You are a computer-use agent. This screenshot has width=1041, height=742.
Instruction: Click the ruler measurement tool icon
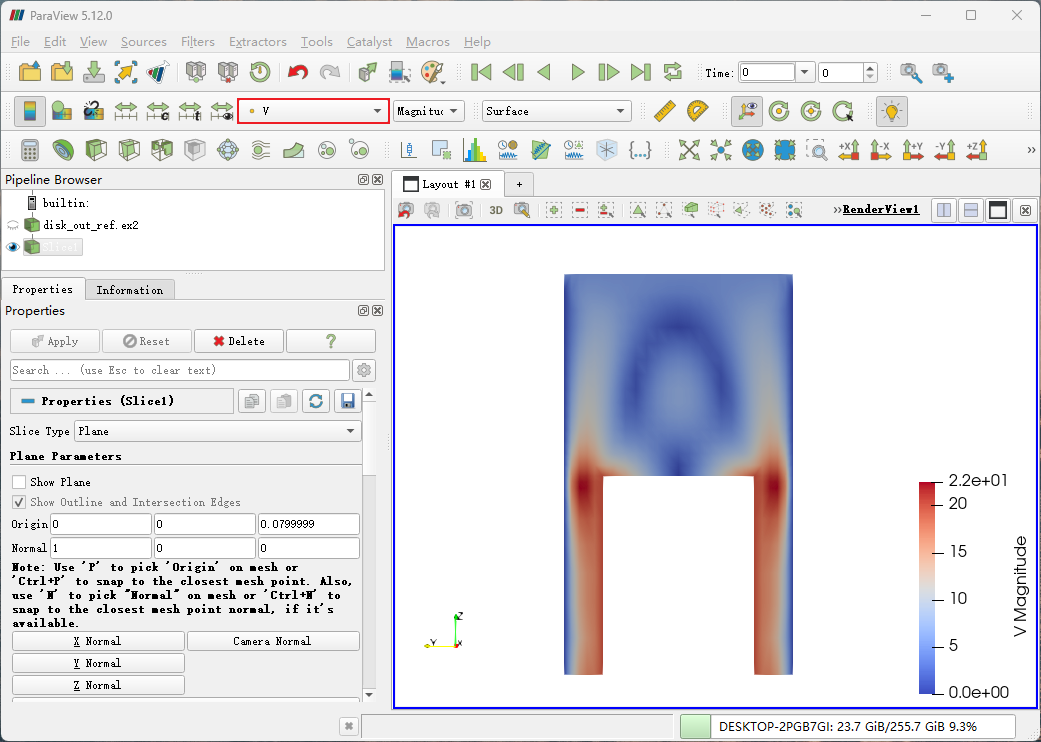coord(665,111)
